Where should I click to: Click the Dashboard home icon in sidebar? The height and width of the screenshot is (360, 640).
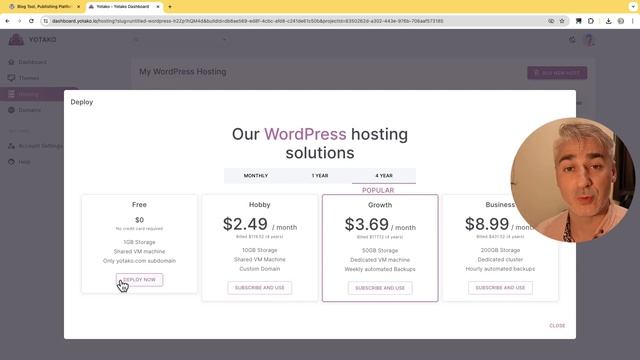pos(11,62)
